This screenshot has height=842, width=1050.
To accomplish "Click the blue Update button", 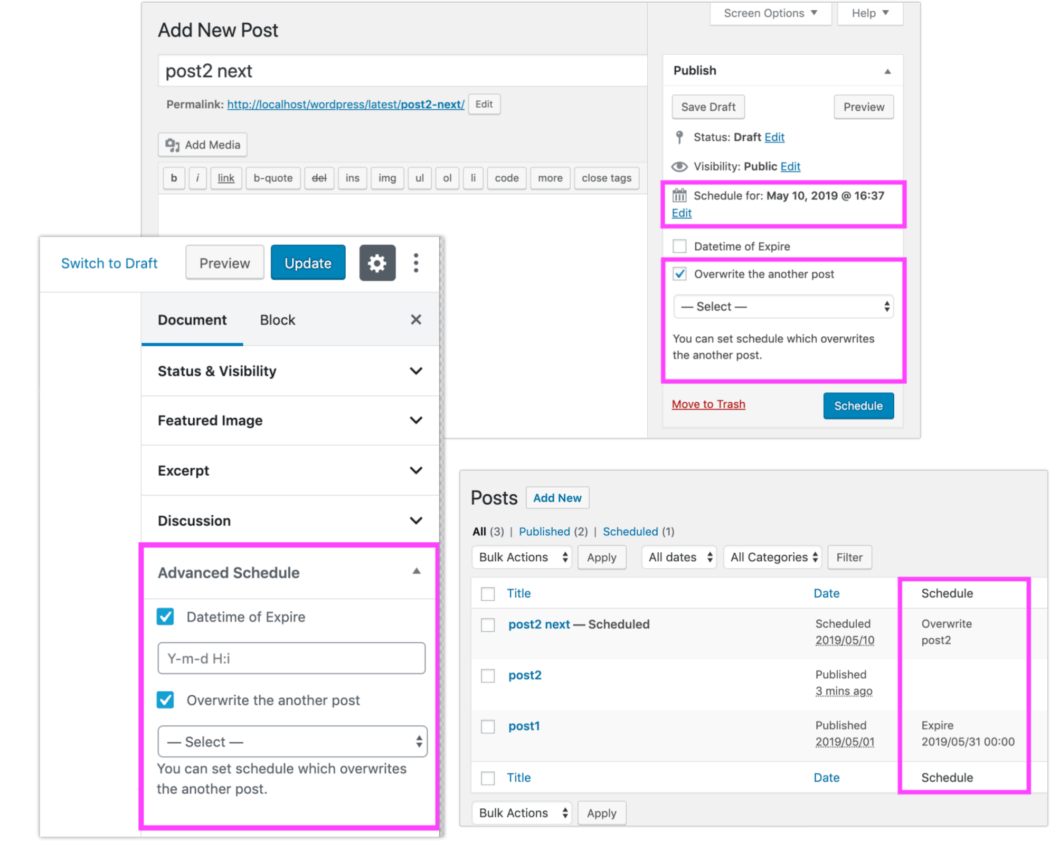I will [308, 263].
